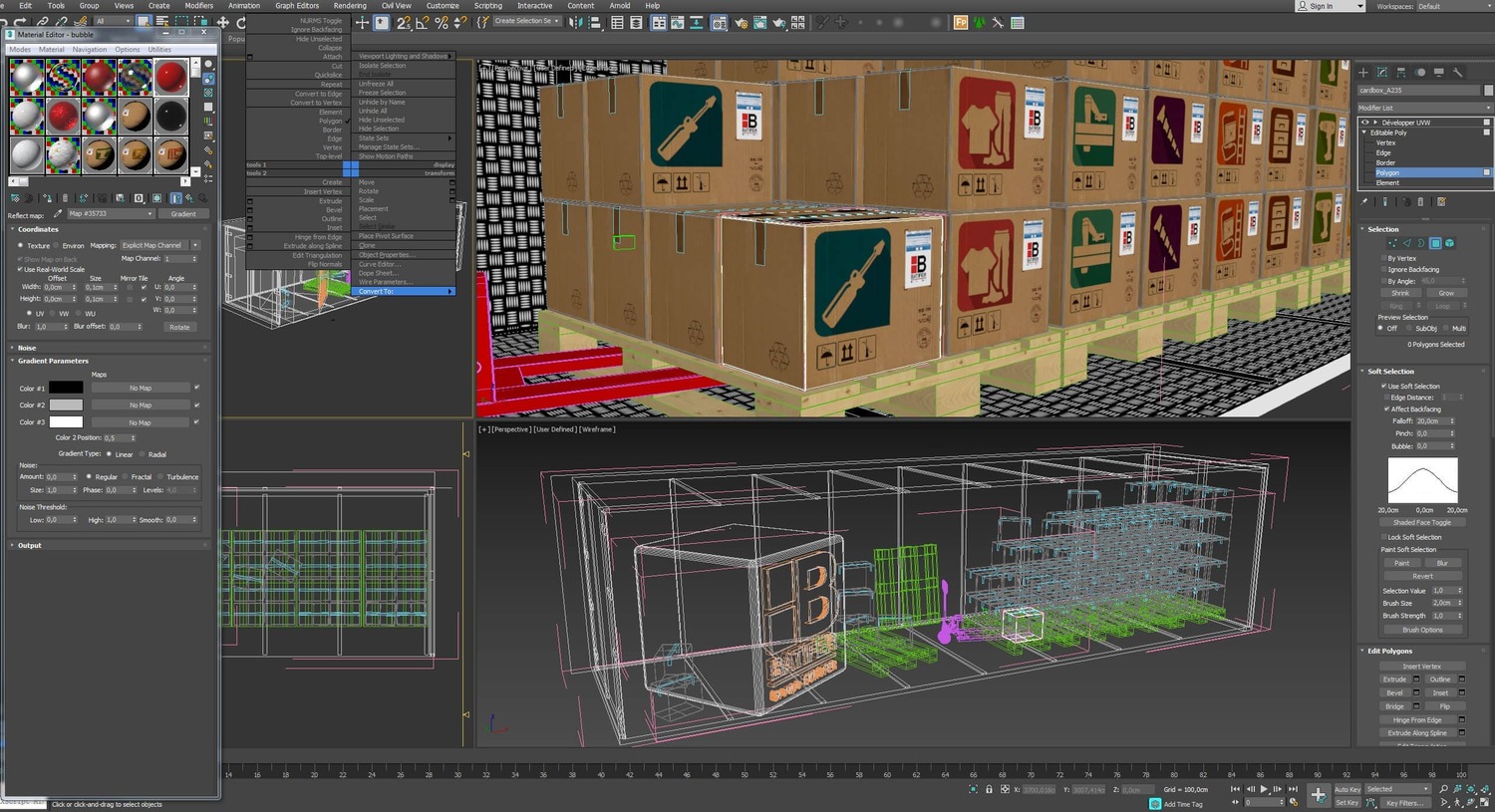Click the Pin Stack icon below modifier stack
1495x812 pixels.
pos(1364,201)
